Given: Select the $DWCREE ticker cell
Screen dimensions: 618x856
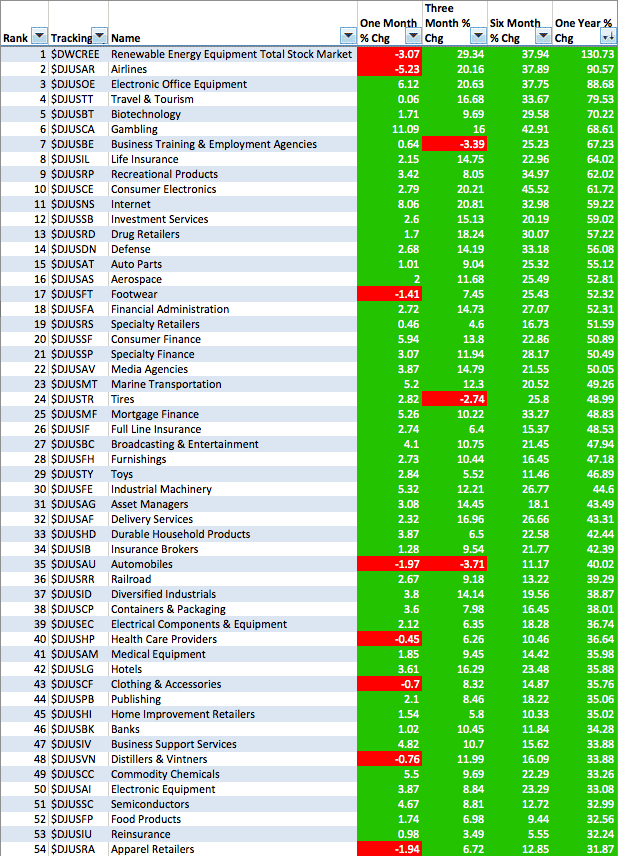Looking at the screenshot, I should pyautogui.click(x=78, y=54).
